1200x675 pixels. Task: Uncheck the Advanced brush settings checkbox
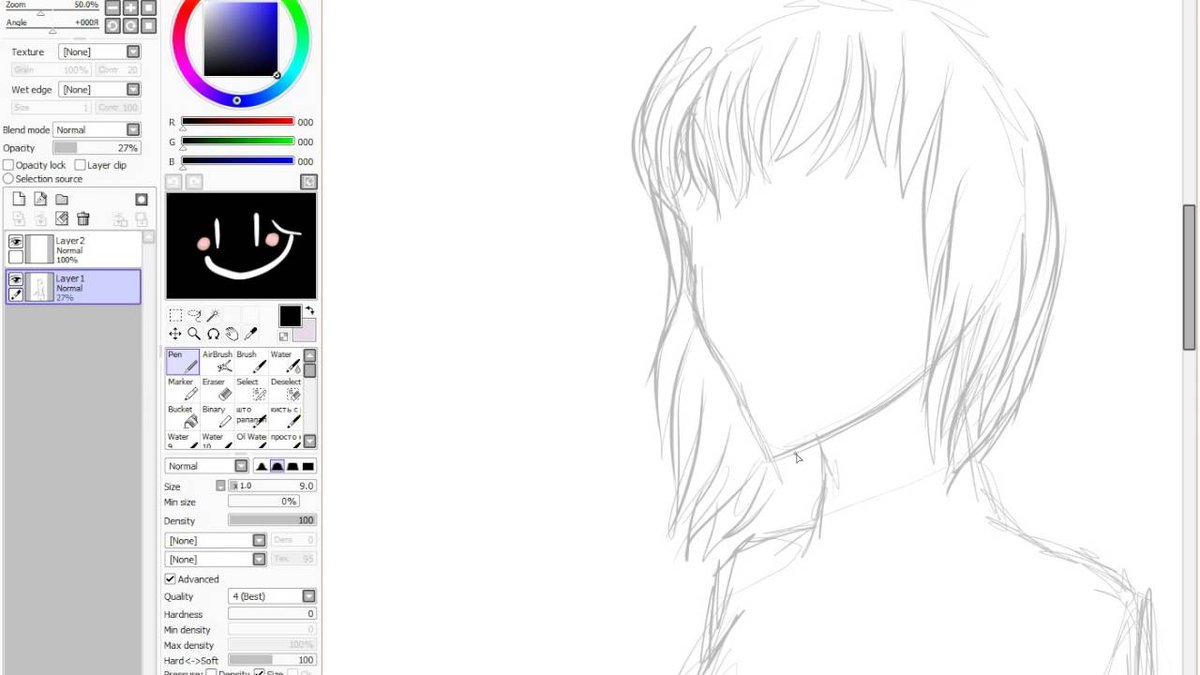point(170,579)
